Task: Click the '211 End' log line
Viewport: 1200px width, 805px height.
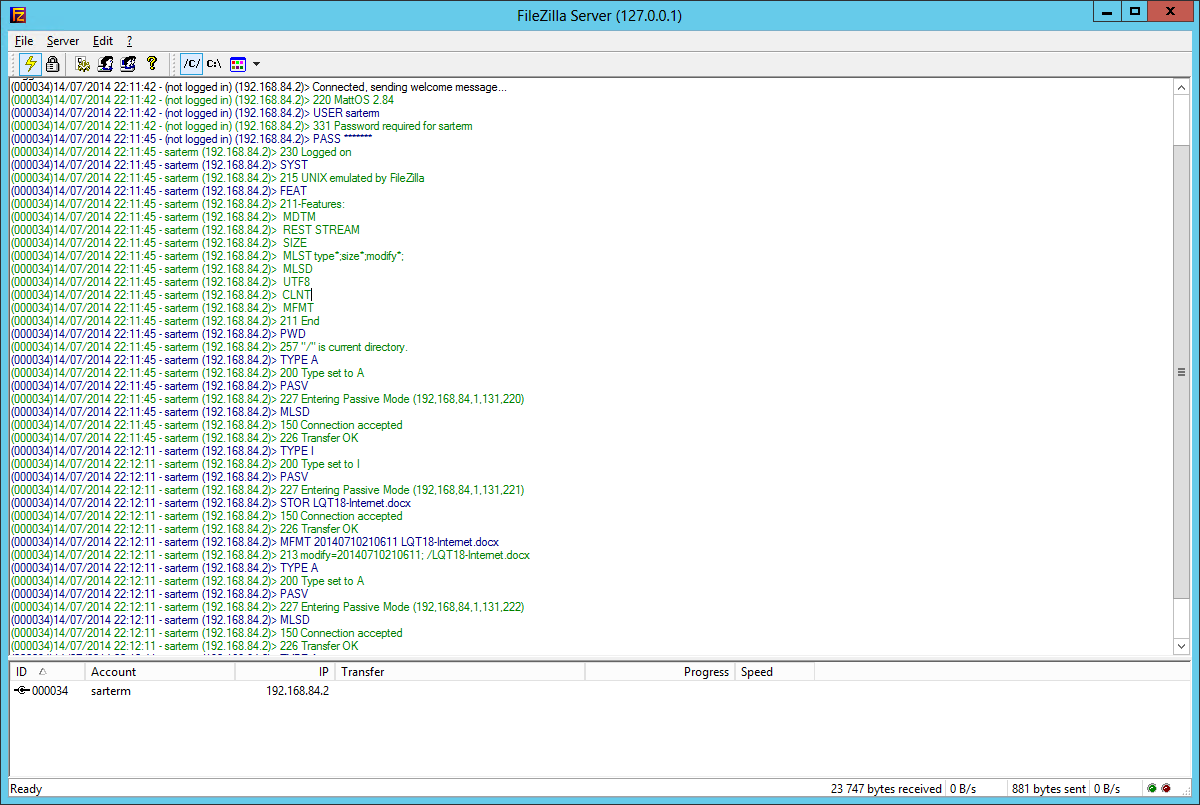Action: (165, 321)
